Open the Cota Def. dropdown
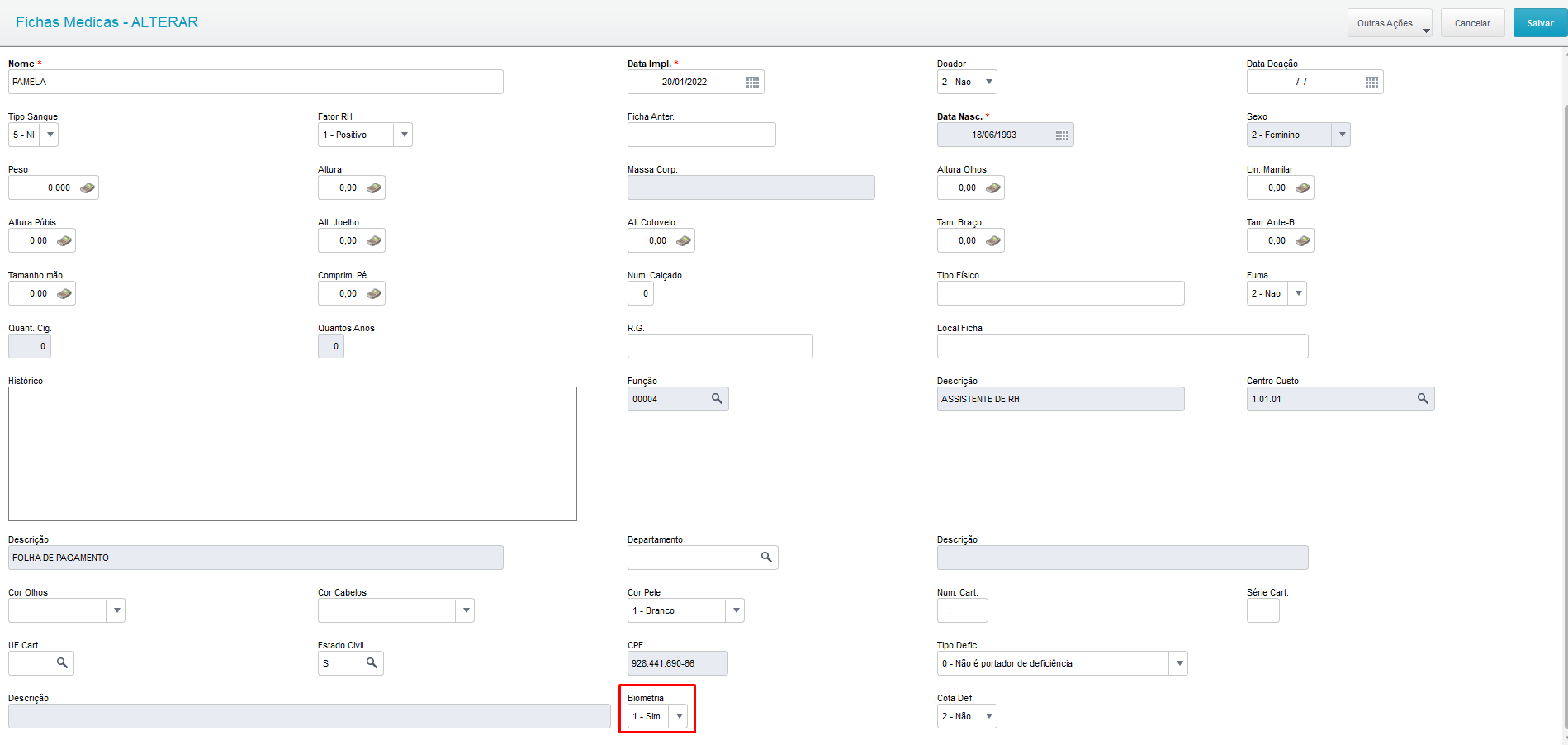Viewport: 1568px width, 745px height. [x=988, y=715]
